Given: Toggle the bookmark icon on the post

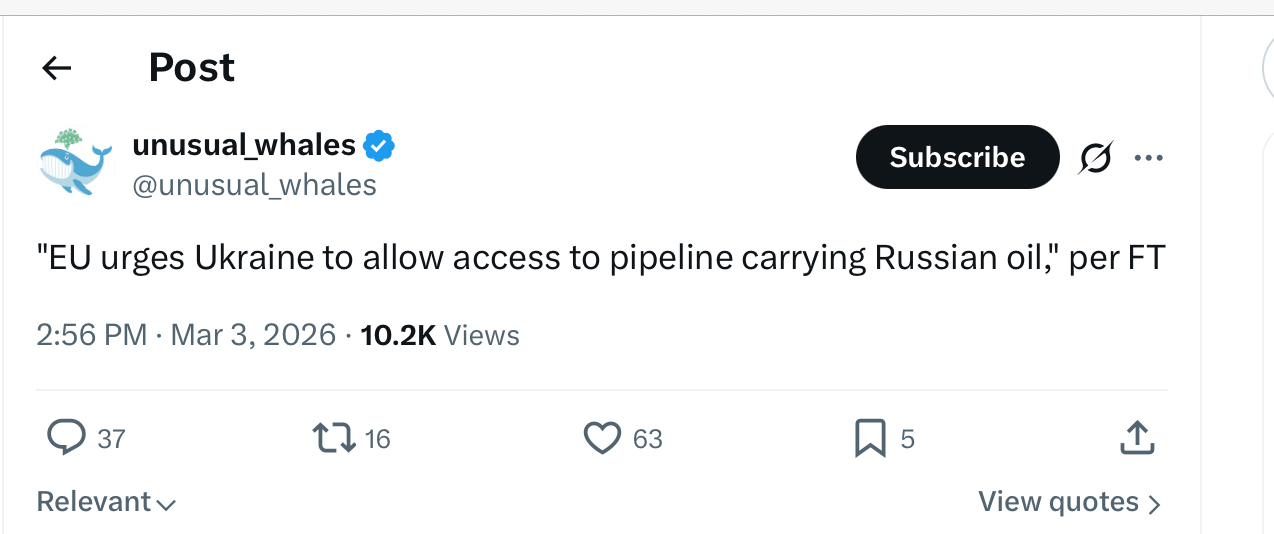Looking at the screenshot, I should pos(870,438).
